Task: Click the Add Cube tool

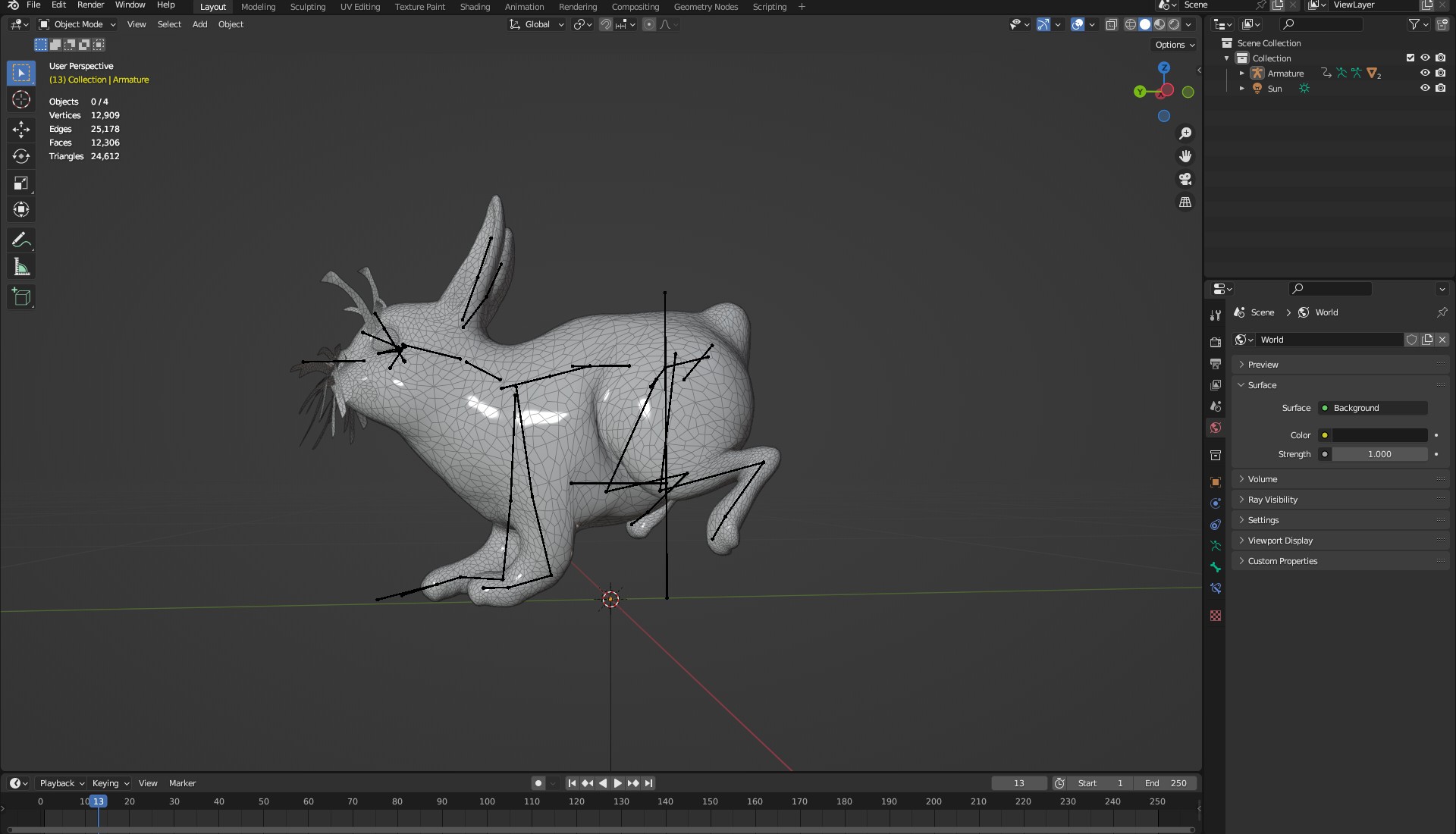Action: 21,296
